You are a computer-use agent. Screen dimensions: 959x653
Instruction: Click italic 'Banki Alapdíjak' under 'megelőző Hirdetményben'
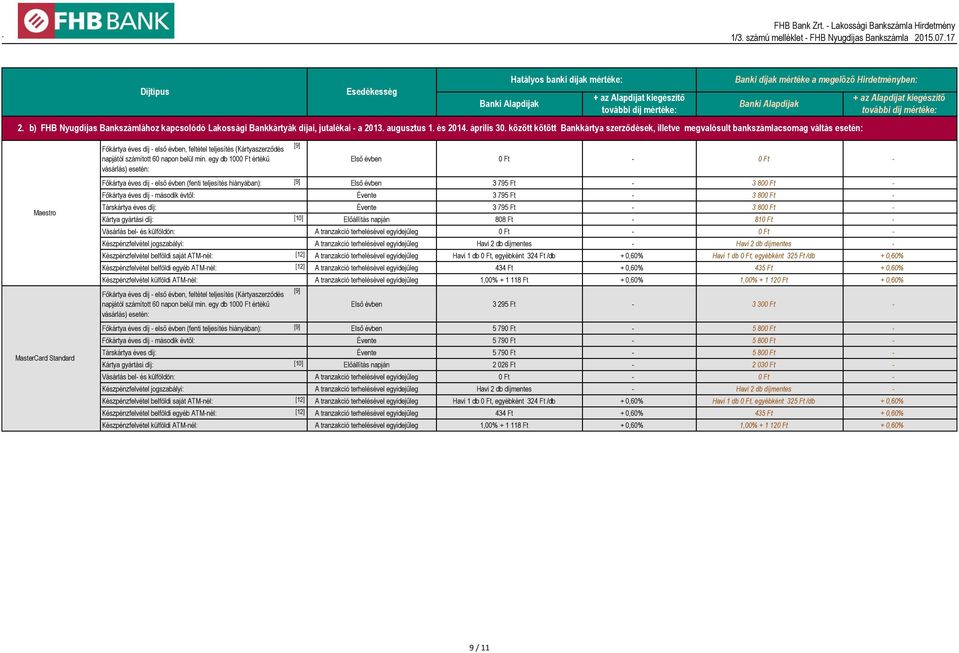click(x=769, y=104)
